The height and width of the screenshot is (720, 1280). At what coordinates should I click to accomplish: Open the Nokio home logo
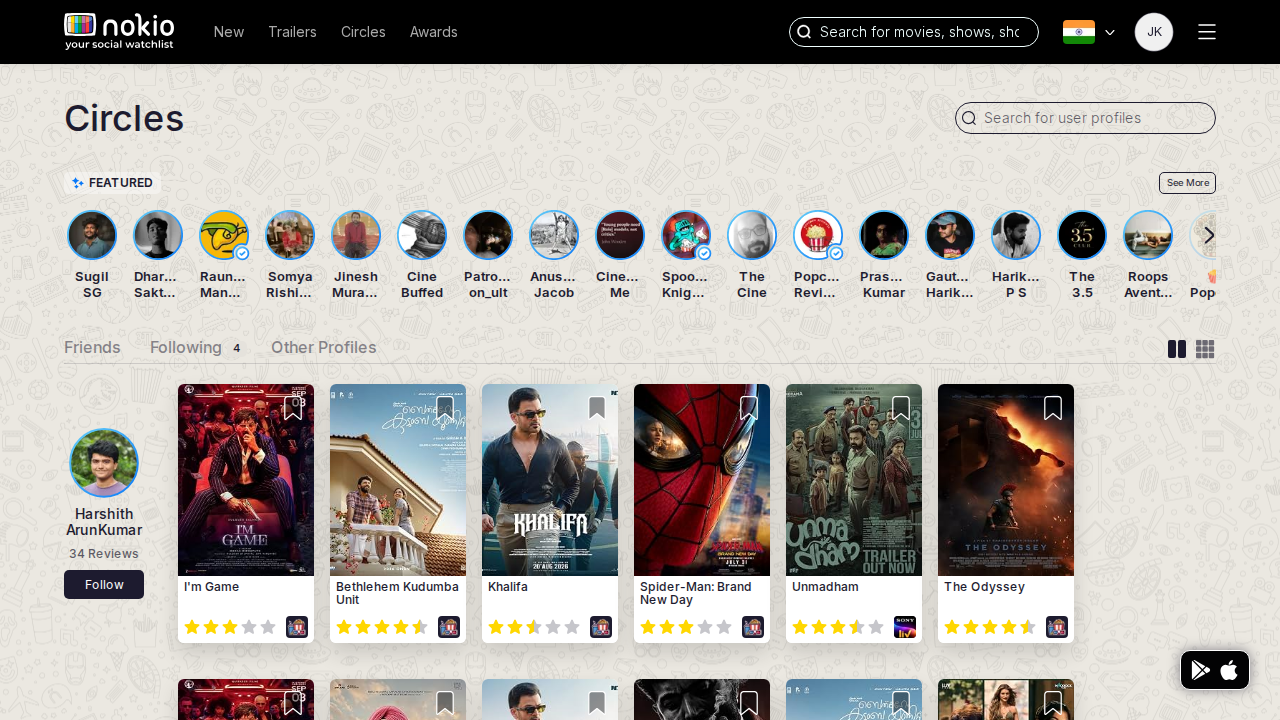(x=119, y=31)
